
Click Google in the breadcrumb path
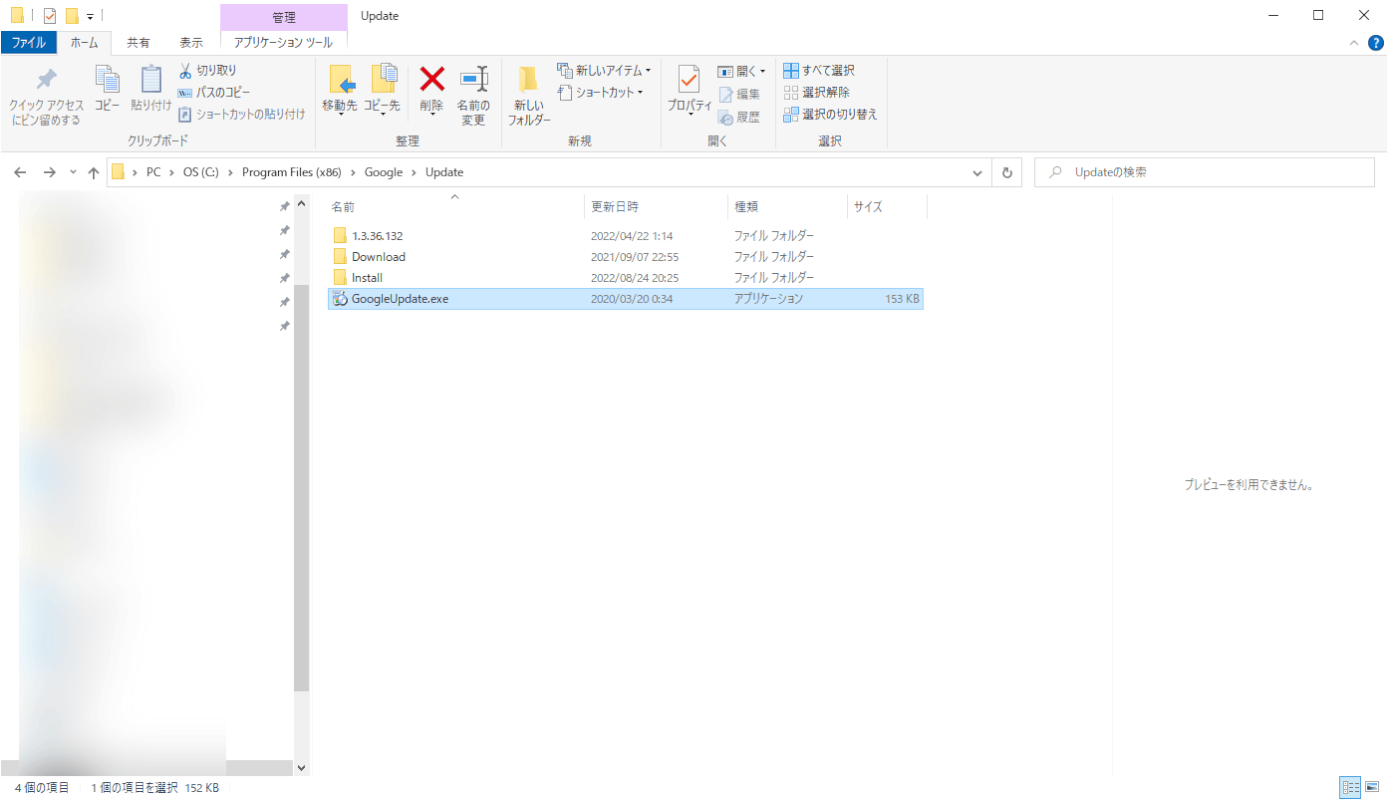pos(383,172)
